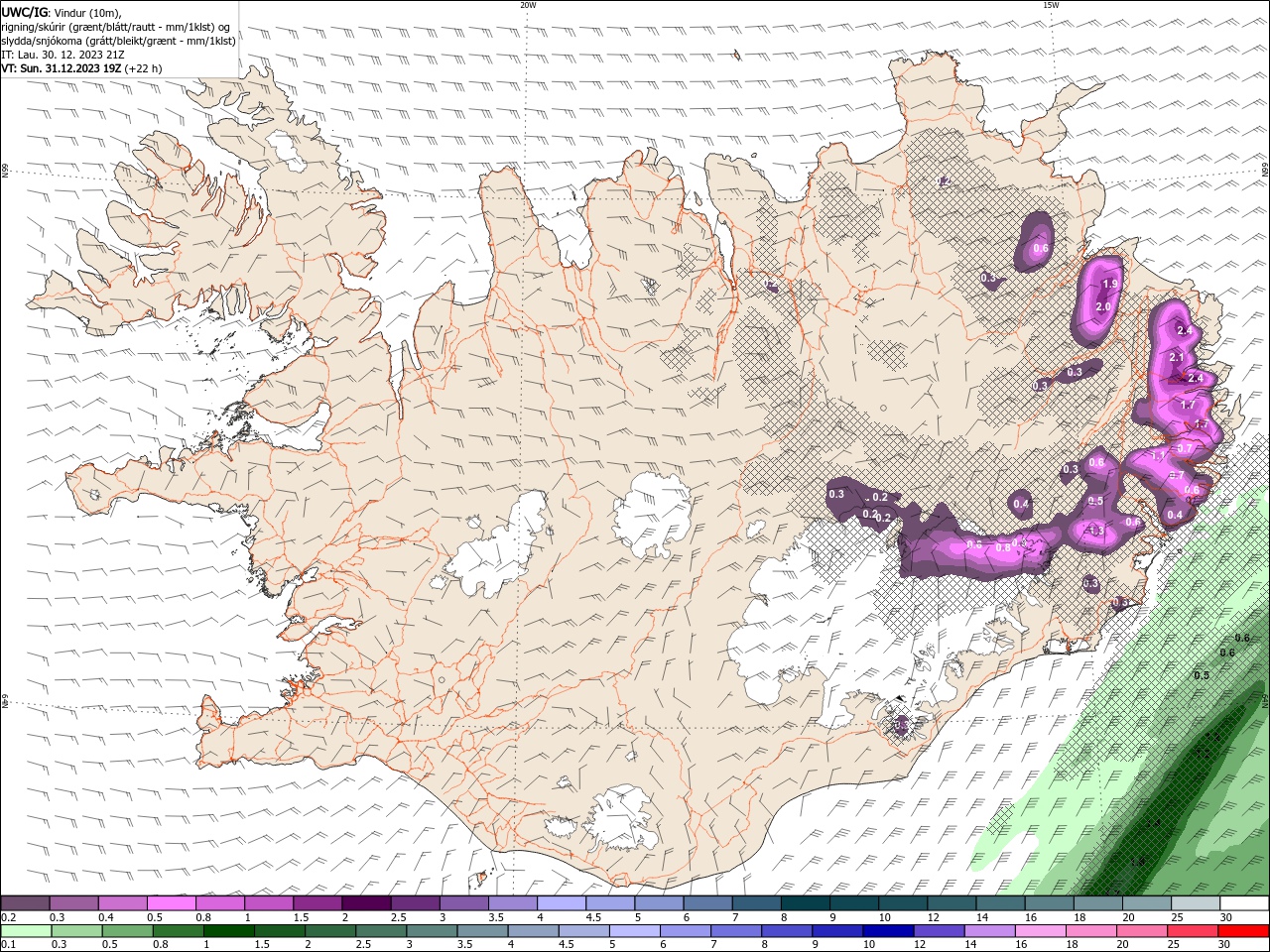
Task: Click the '2.1' snowfall value on map
Action: tap(1178, 357)
